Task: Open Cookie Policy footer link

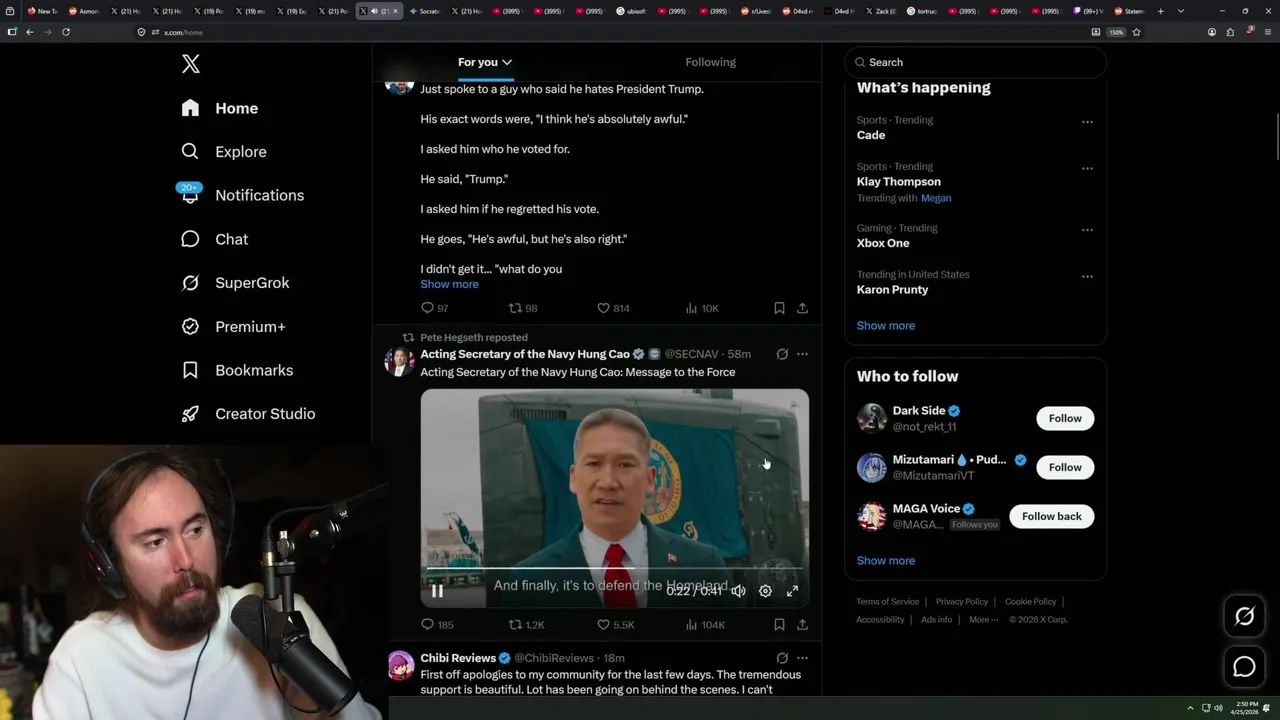Action: tap(1030, 602)
